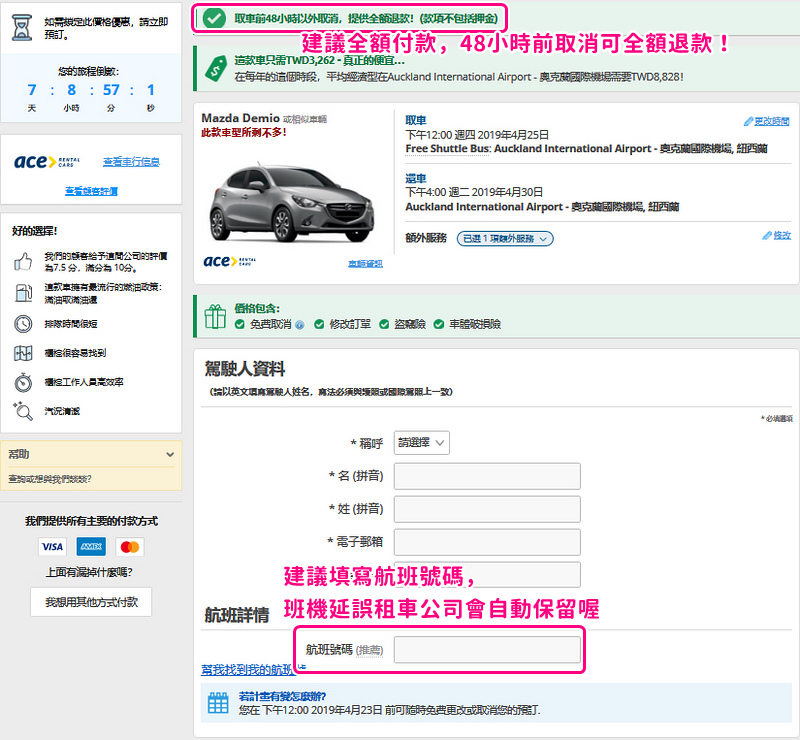Focus the 電子郵箱 email field
The height and width of the screenshot is (740, 800).
coord(487,542)
